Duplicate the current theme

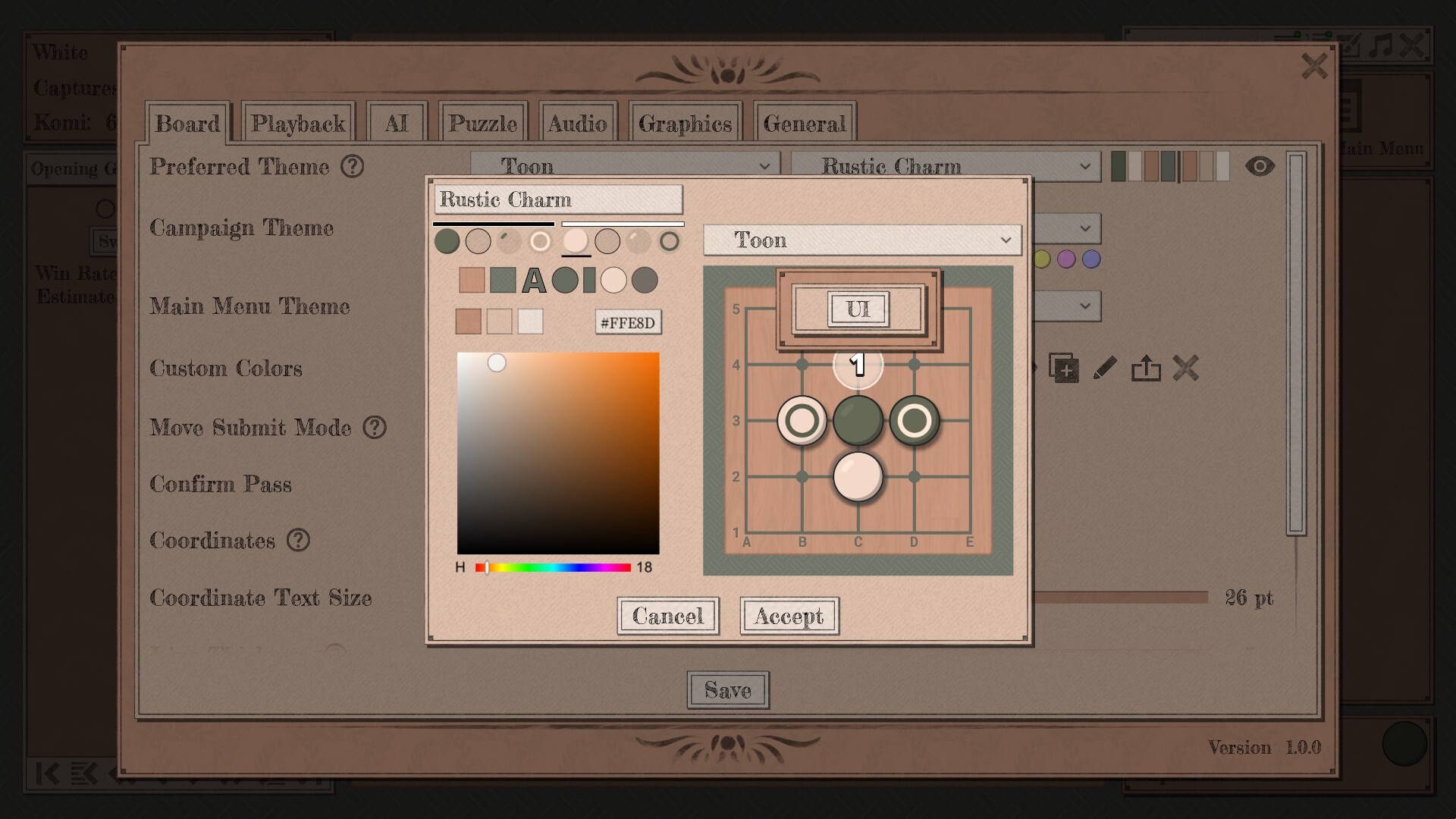(x=1065, y=369)
